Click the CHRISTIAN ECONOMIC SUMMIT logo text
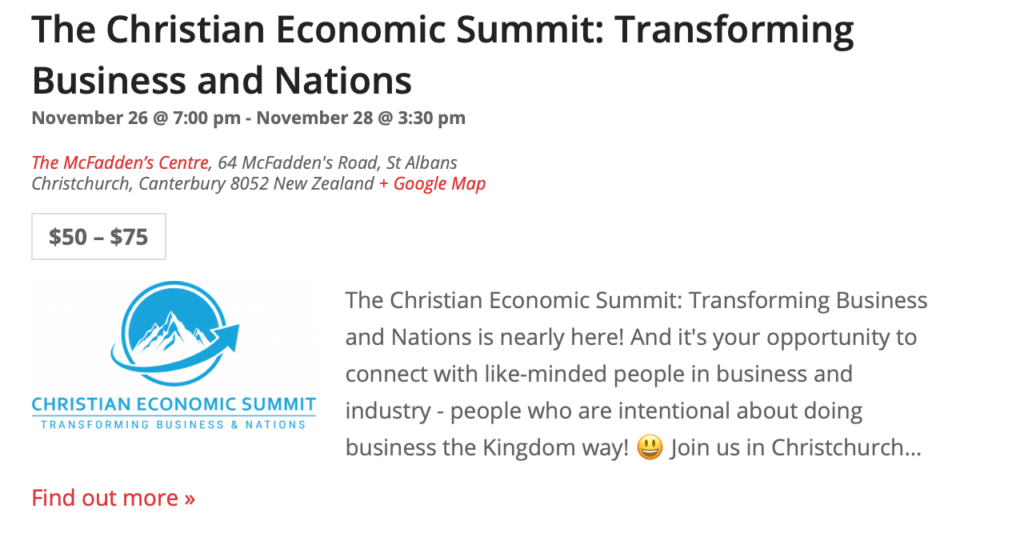Image resolution: width=1024 pixels, height=541 pixels. tap(173, 404)
